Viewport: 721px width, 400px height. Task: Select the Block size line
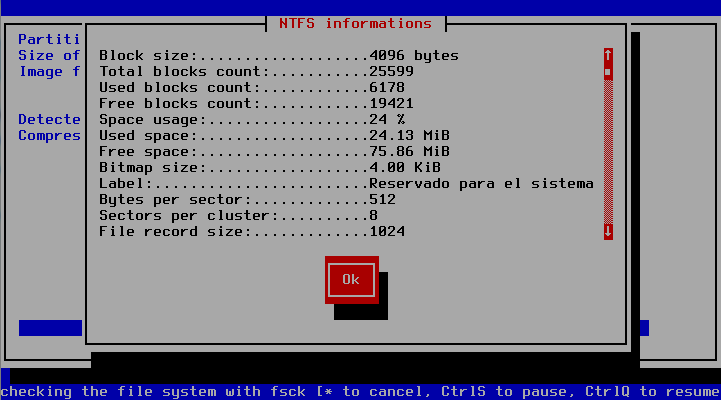coord(278,56)
